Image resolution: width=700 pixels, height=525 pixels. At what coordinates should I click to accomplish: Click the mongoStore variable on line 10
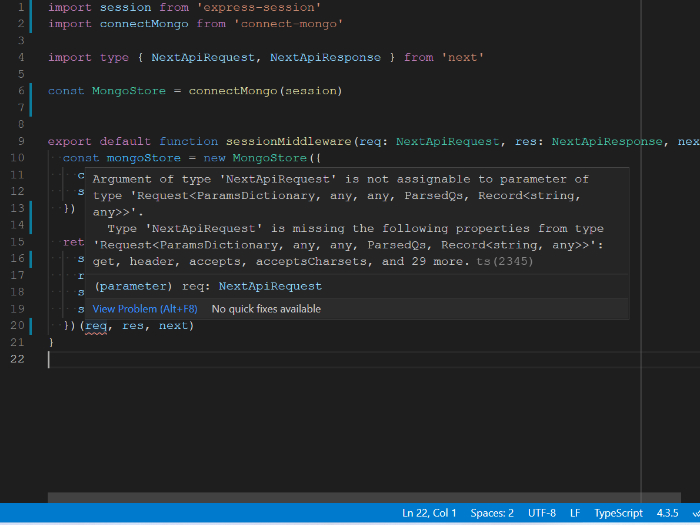click(144, 158)
